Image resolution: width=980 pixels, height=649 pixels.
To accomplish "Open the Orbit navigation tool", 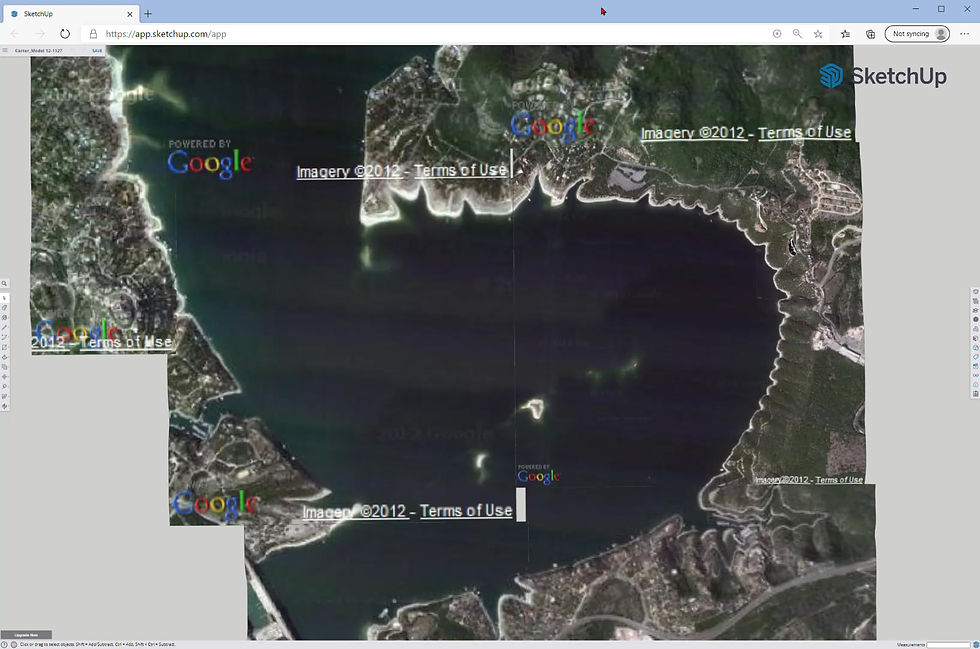I will (x=4, y=406).
